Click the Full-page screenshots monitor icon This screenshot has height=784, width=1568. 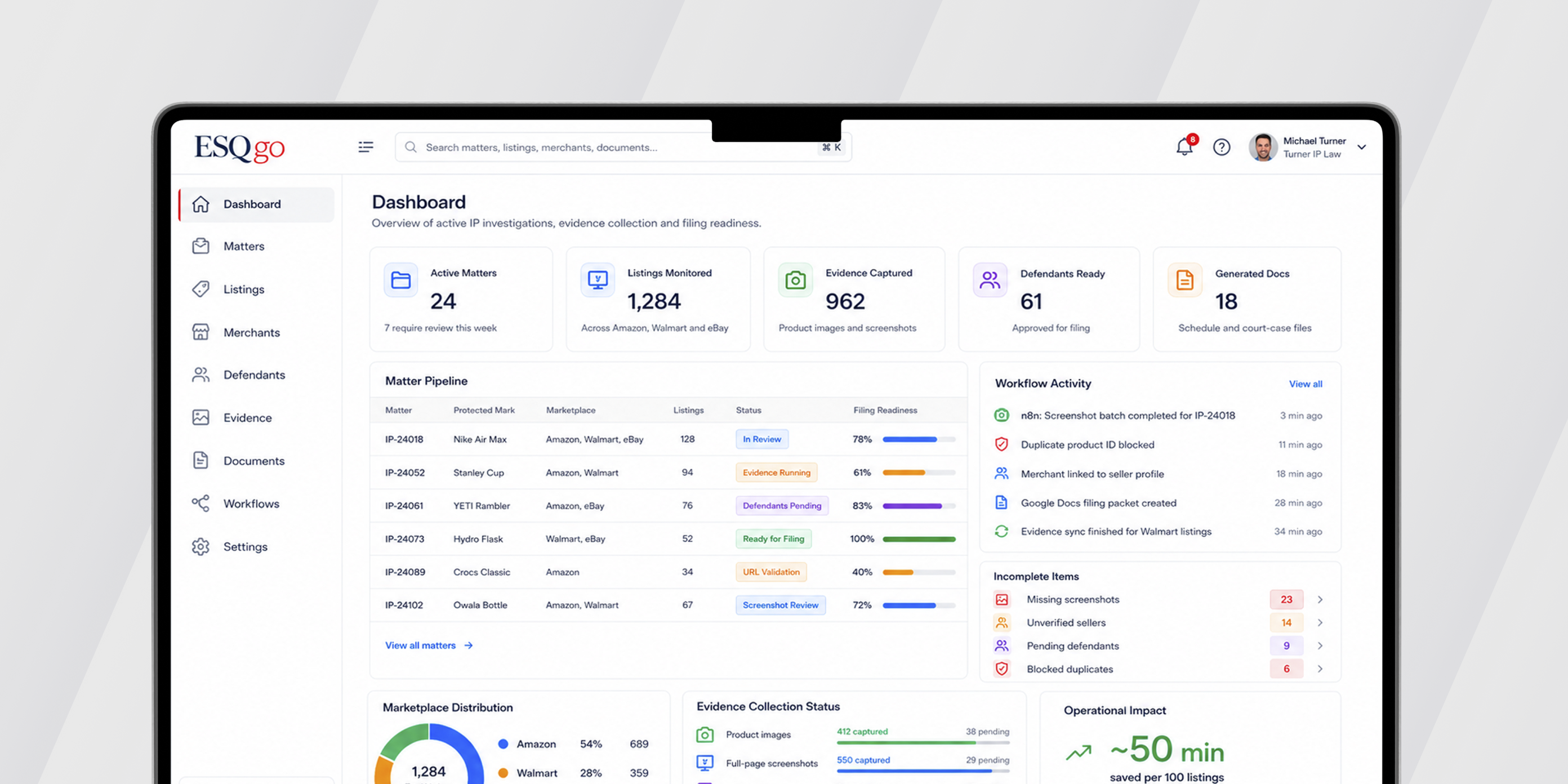tap(705, 763)
